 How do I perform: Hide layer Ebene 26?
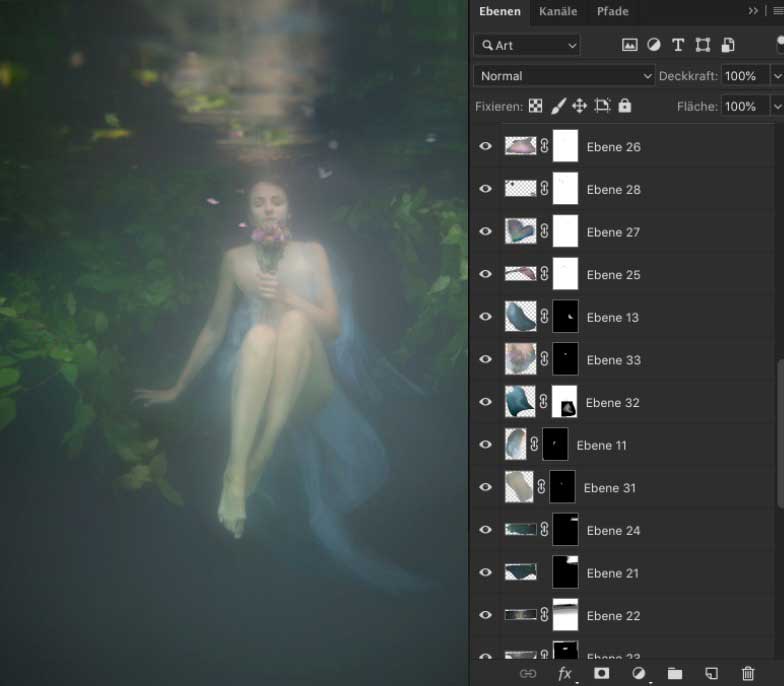[486, 147]
